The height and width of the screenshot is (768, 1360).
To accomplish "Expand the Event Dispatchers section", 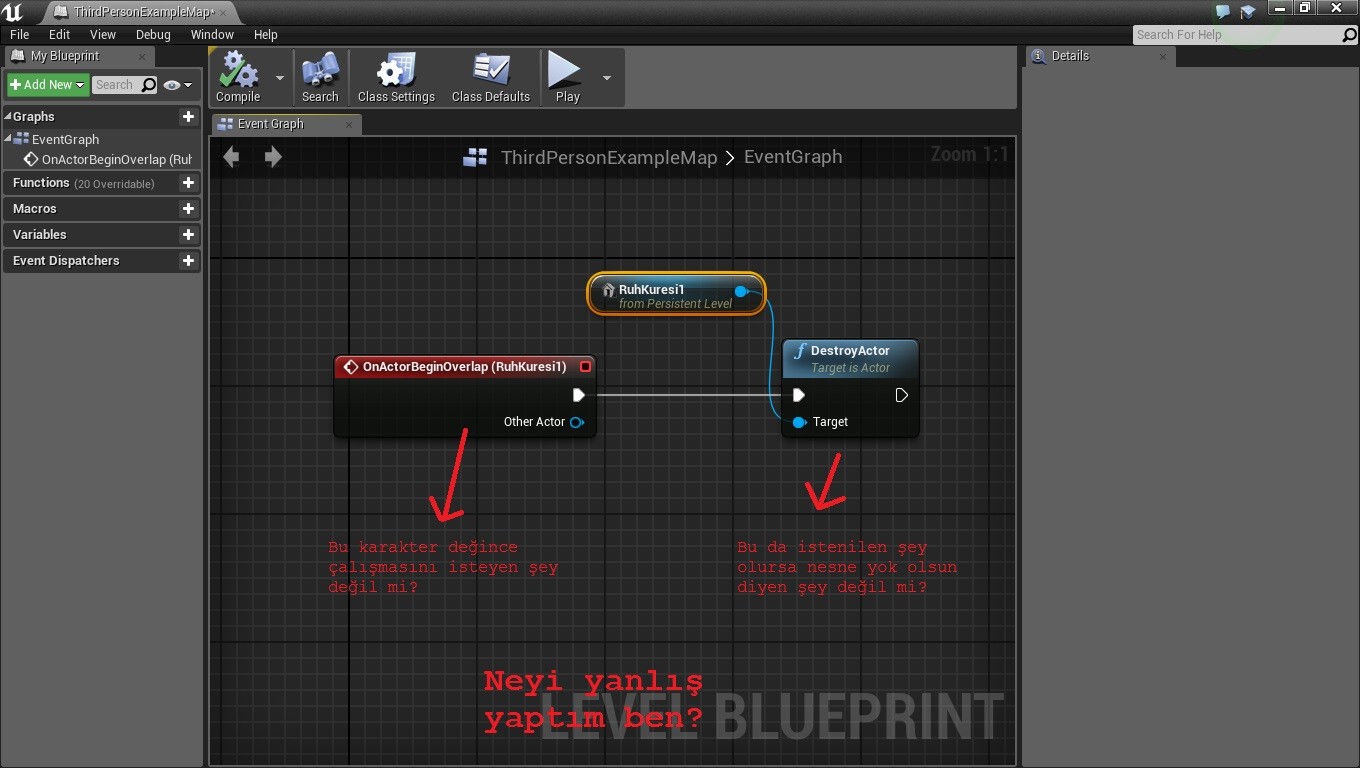I will pos(66,261).
